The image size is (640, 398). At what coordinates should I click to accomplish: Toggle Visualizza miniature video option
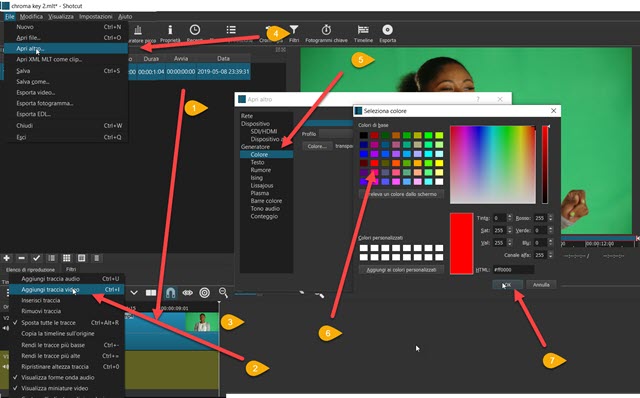[54, 388]
